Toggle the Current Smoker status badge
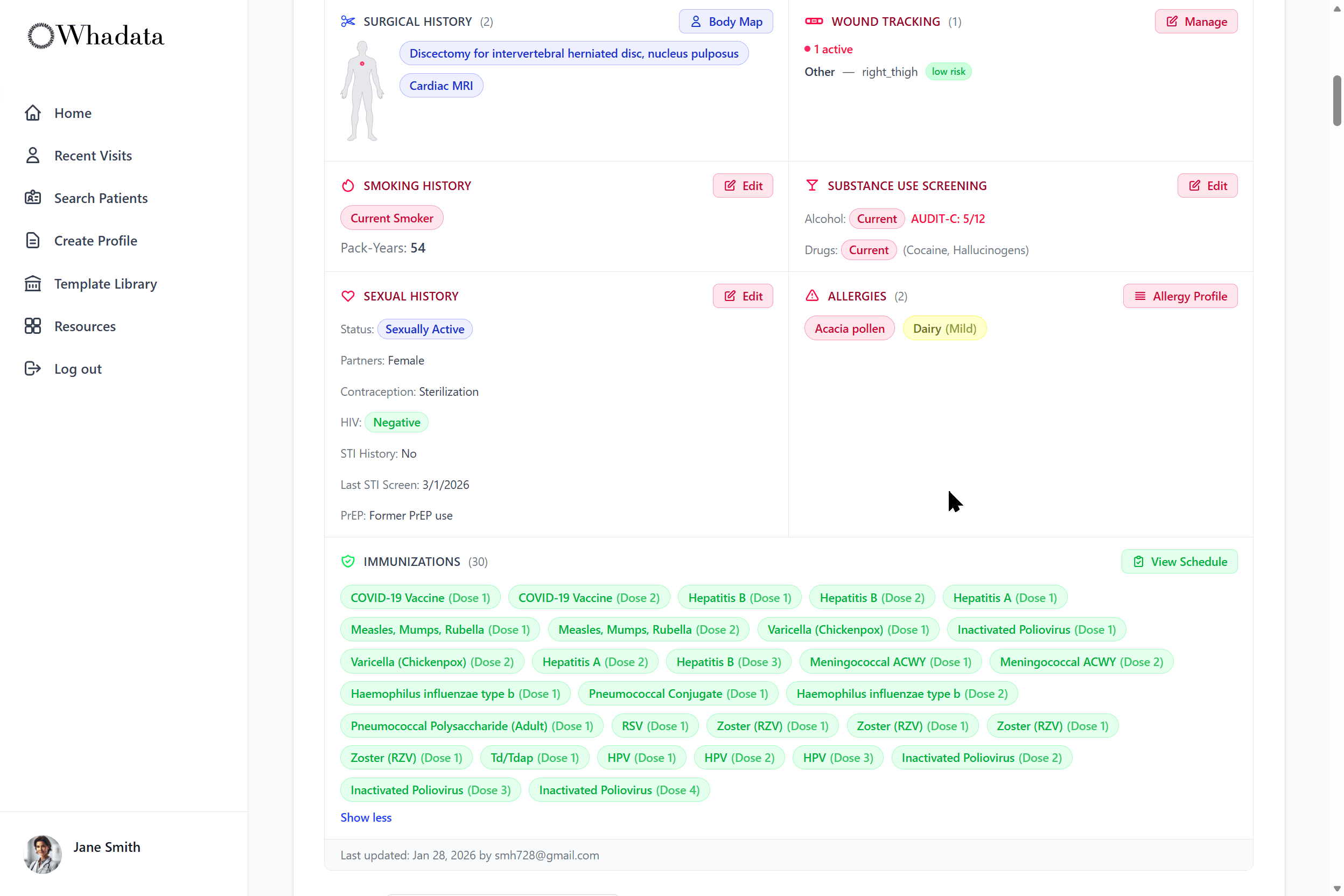1344x896 pixels. tap(391, 218)
